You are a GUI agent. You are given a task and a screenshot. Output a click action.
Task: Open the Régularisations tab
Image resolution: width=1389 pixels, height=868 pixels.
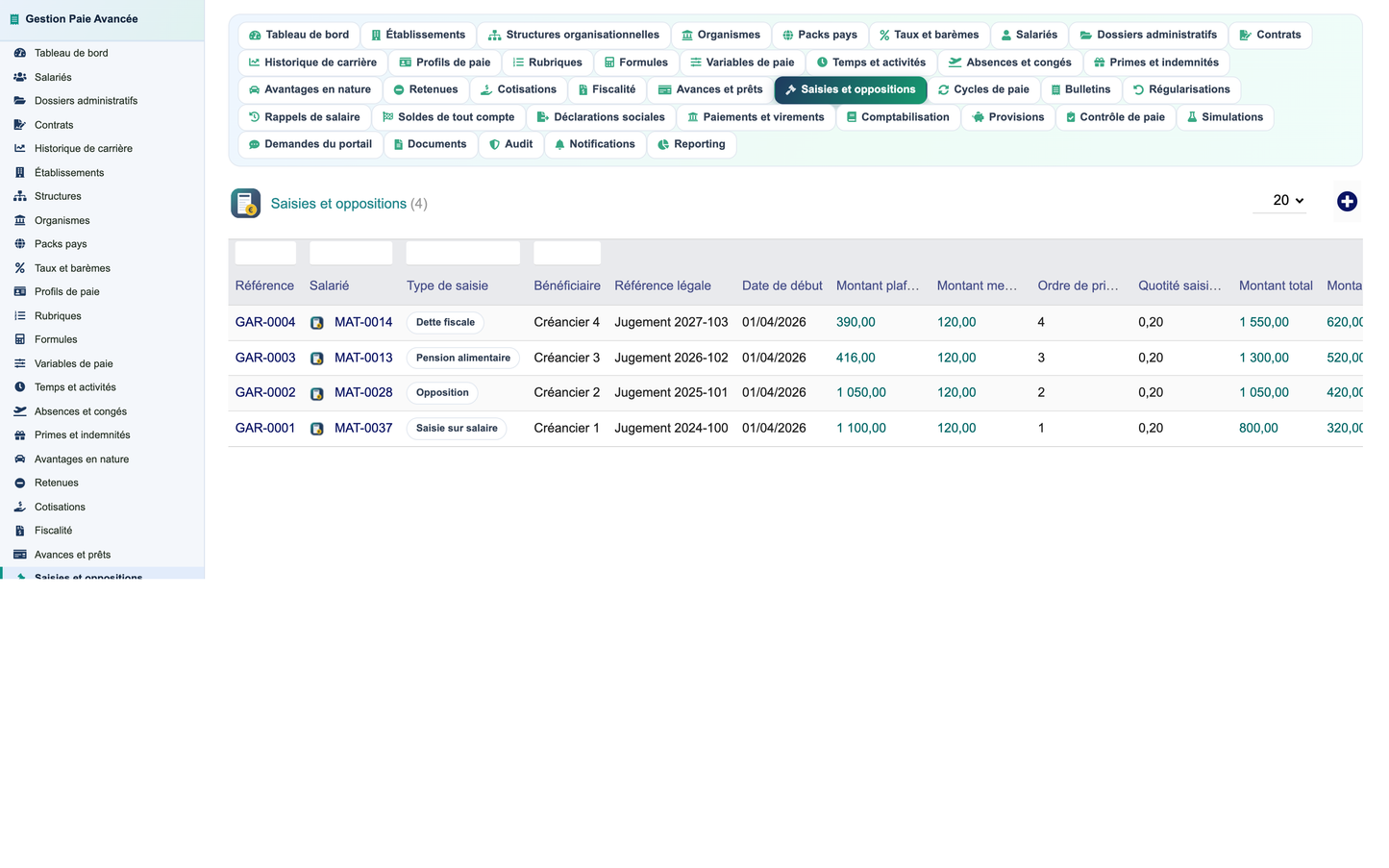(1181, 89)
